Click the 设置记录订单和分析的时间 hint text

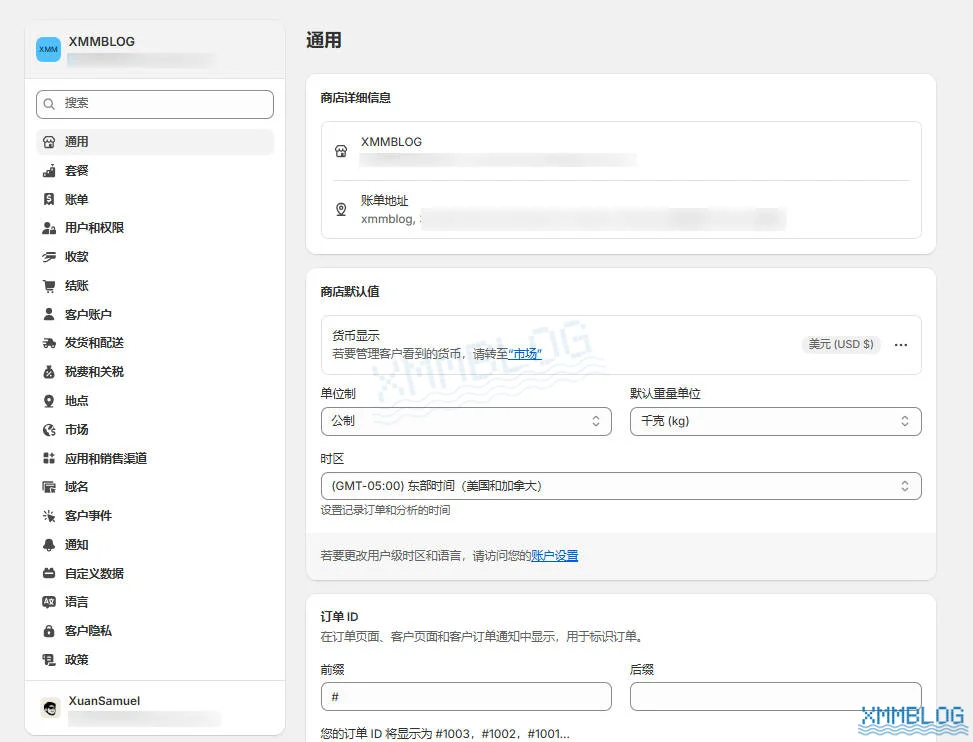pyautogui.click(x=385, y=511)
